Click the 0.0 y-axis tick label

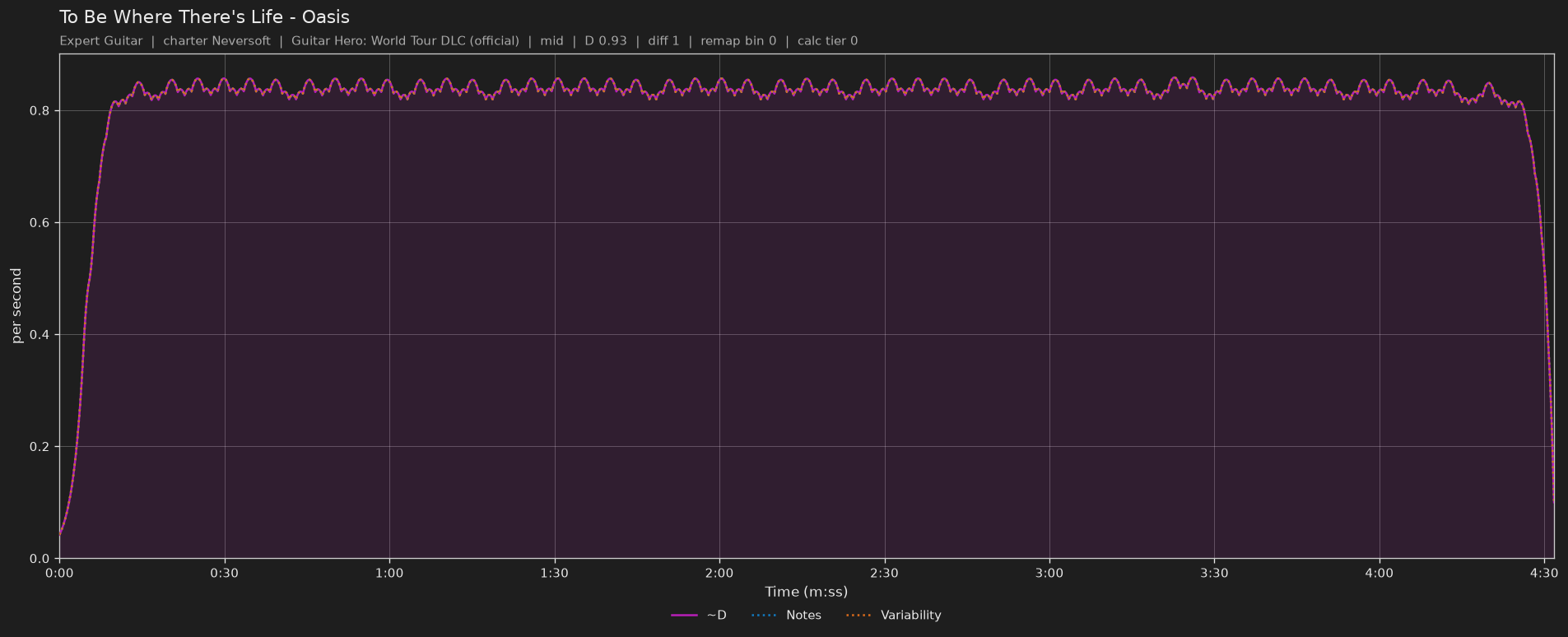[x=40, y=558]
